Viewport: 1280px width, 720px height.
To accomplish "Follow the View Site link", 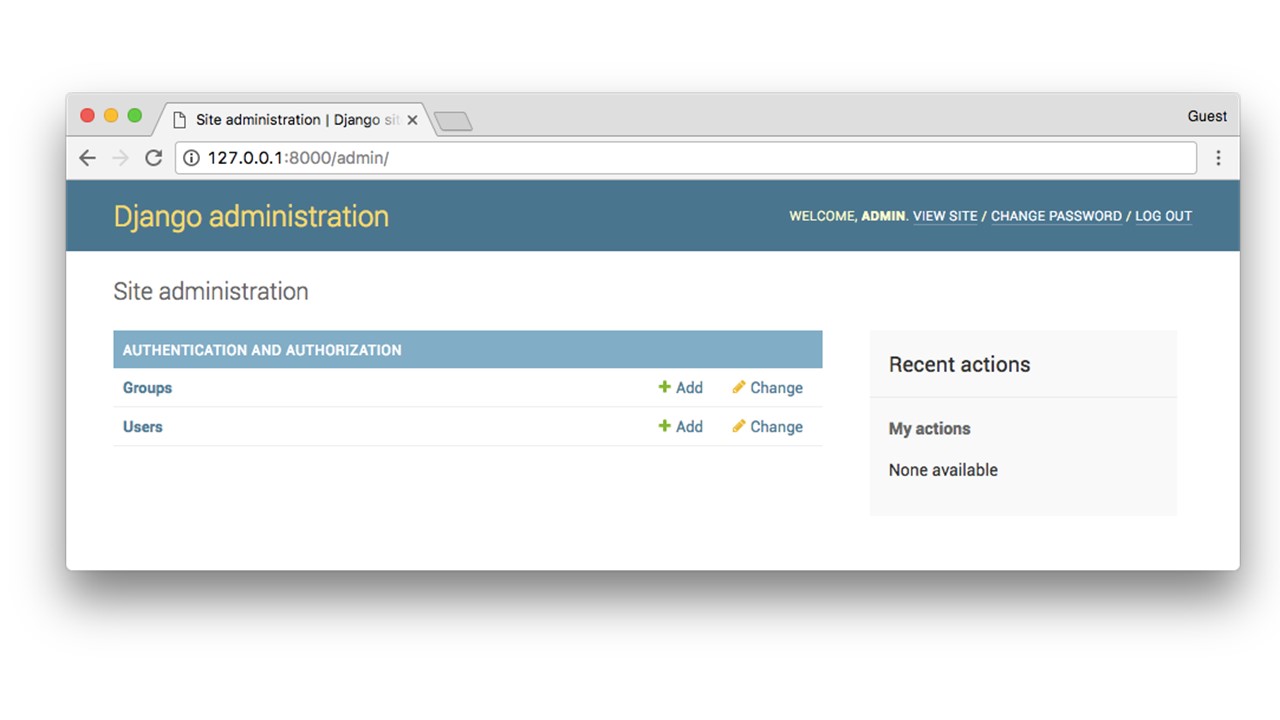I will point(945,216).
